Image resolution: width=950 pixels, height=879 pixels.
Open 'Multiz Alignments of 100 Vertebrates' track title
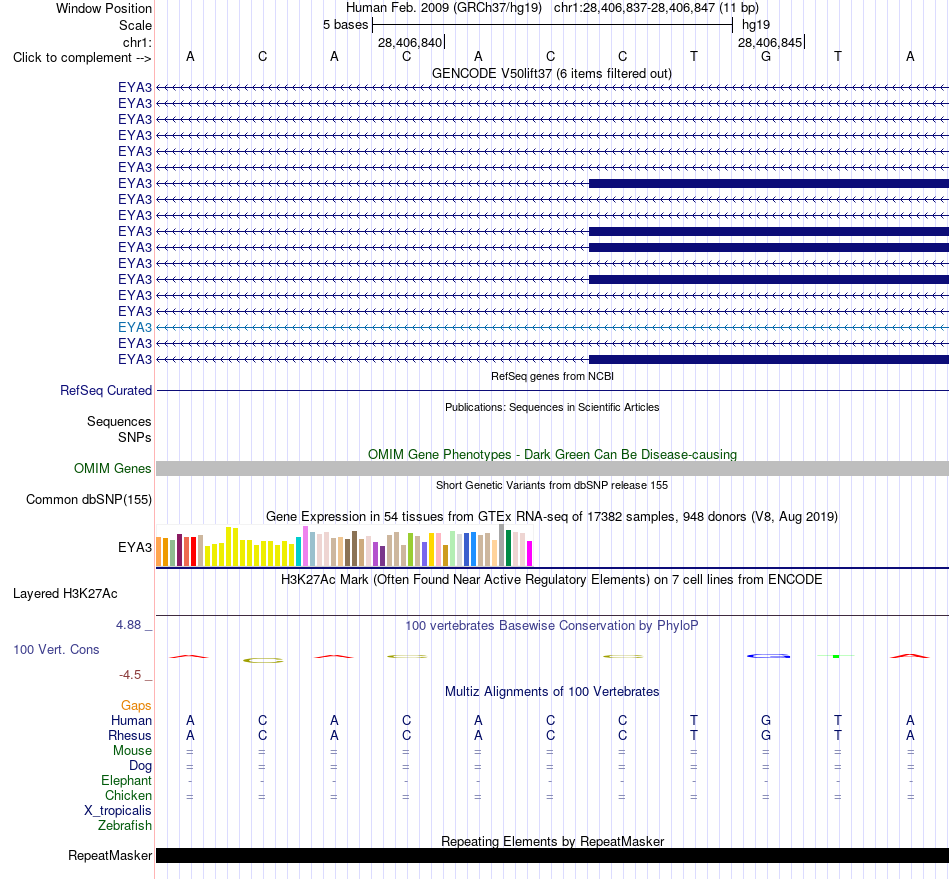[x=552, y=692]
